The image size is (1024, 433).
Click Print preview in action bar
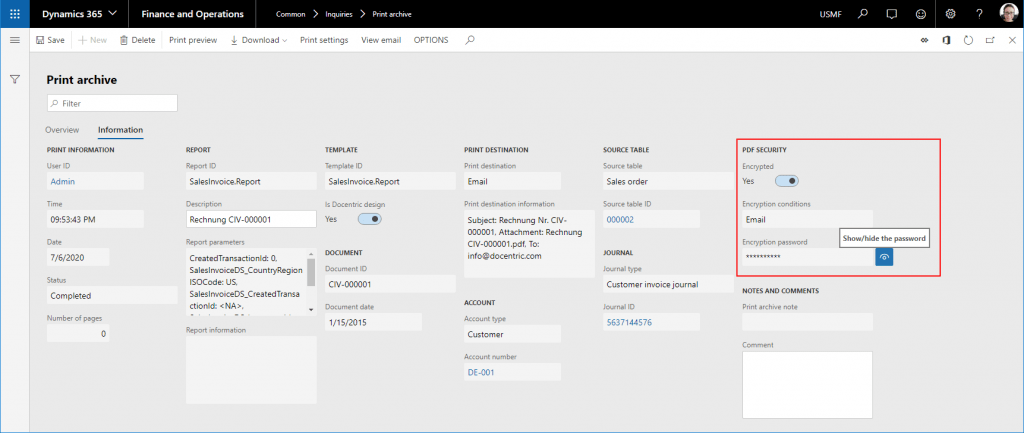[193, 40]
